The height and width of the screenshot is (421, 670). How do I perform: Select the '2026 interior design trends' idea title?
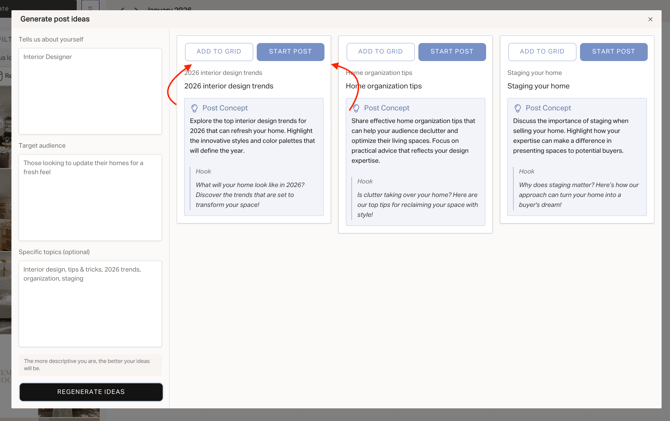[229, 86]
